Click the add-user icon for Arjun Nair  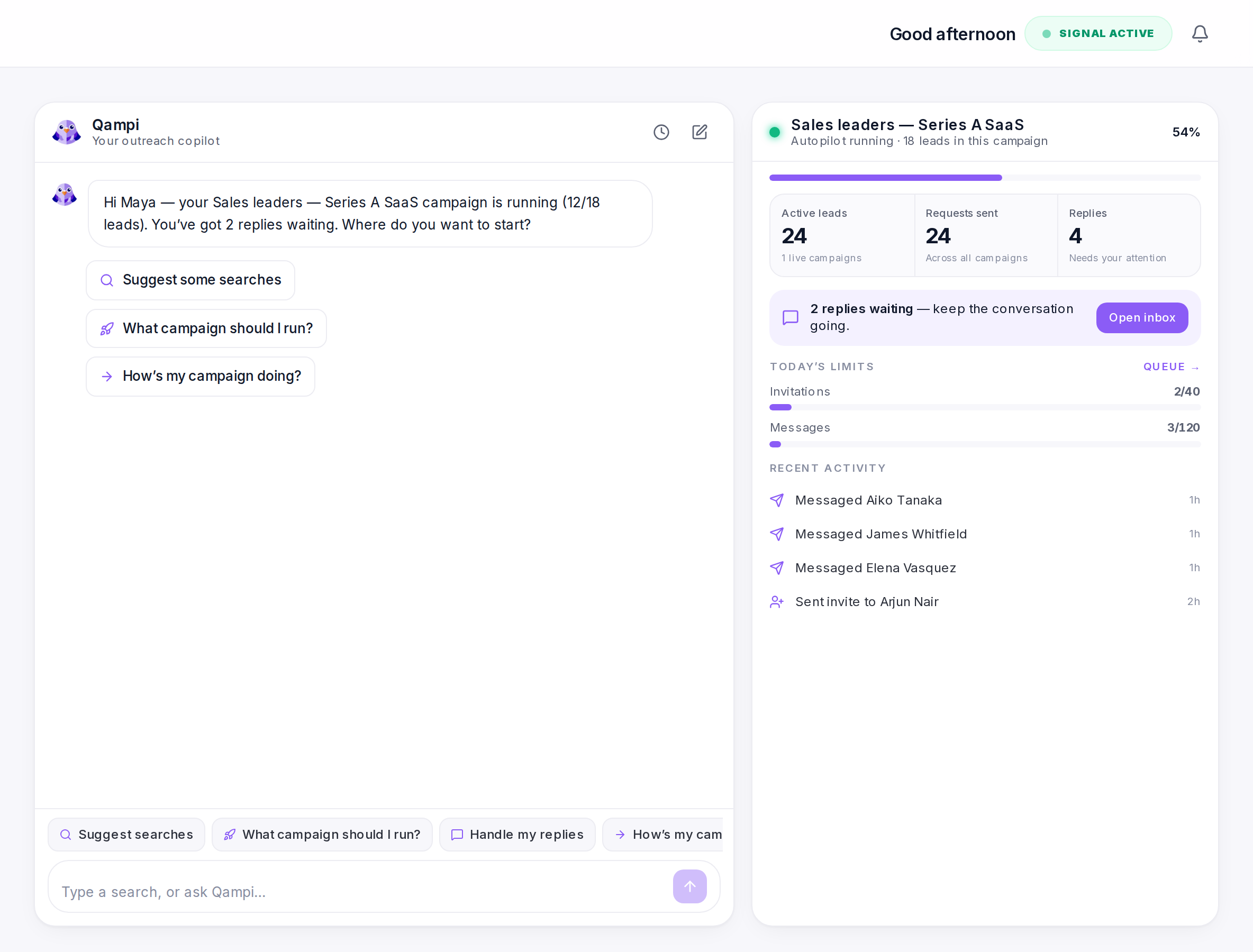pos(777,602)
